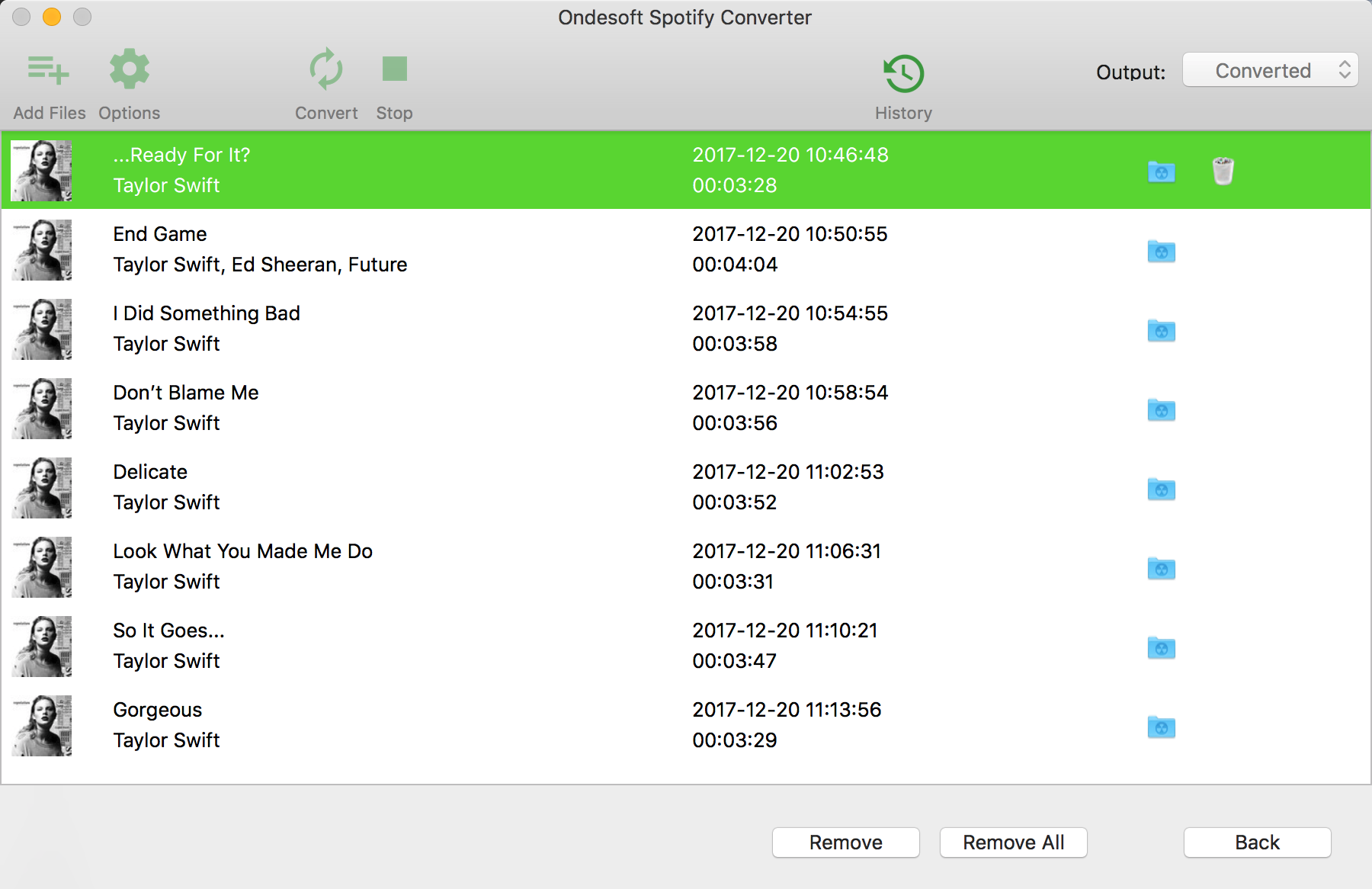Click duration 00:03:31

[x=732, y=582]
